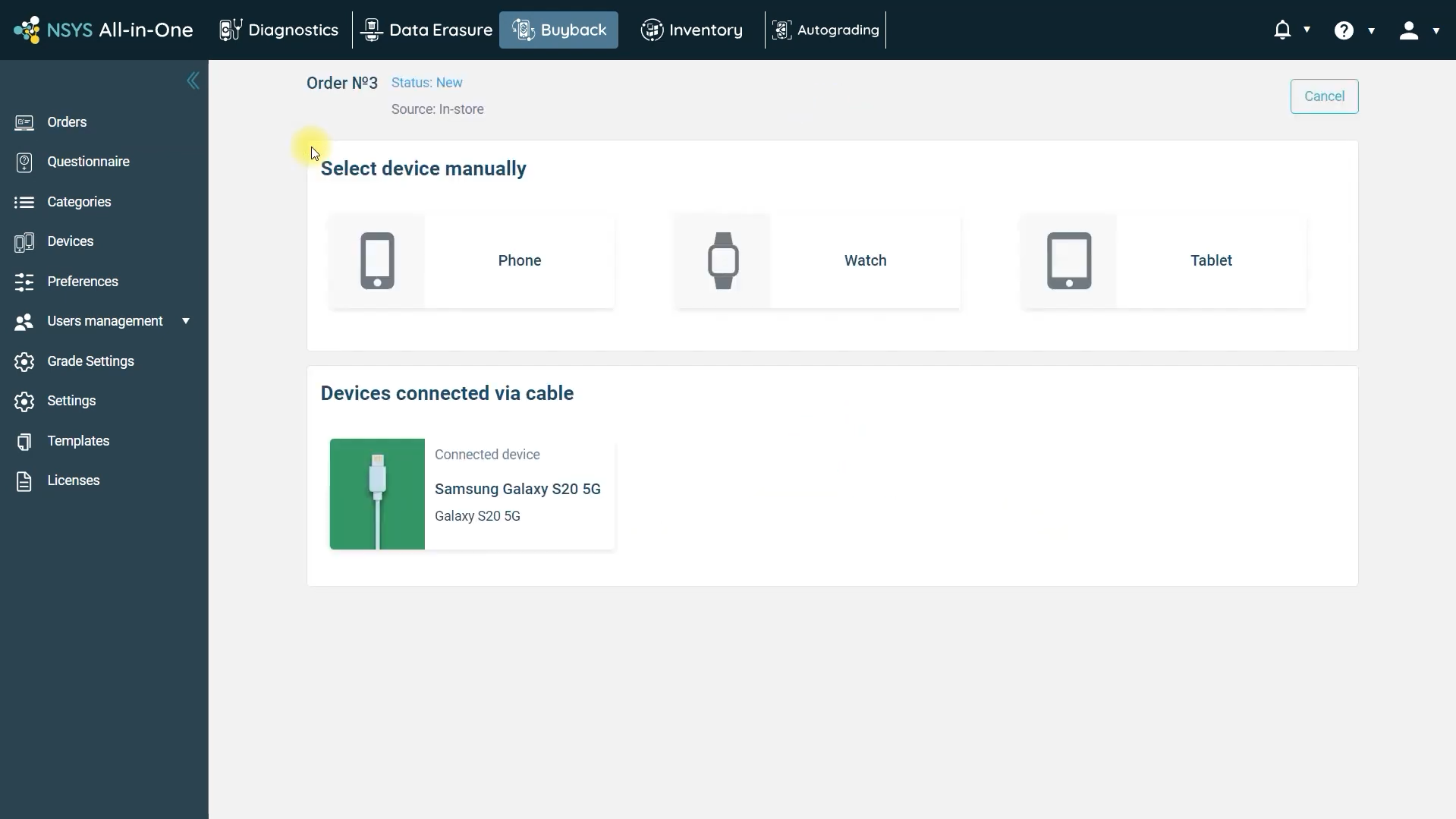The image size is (1456, 819).
Task: Click the Diagnostics stethoscope icon
Action: (230, 30)
